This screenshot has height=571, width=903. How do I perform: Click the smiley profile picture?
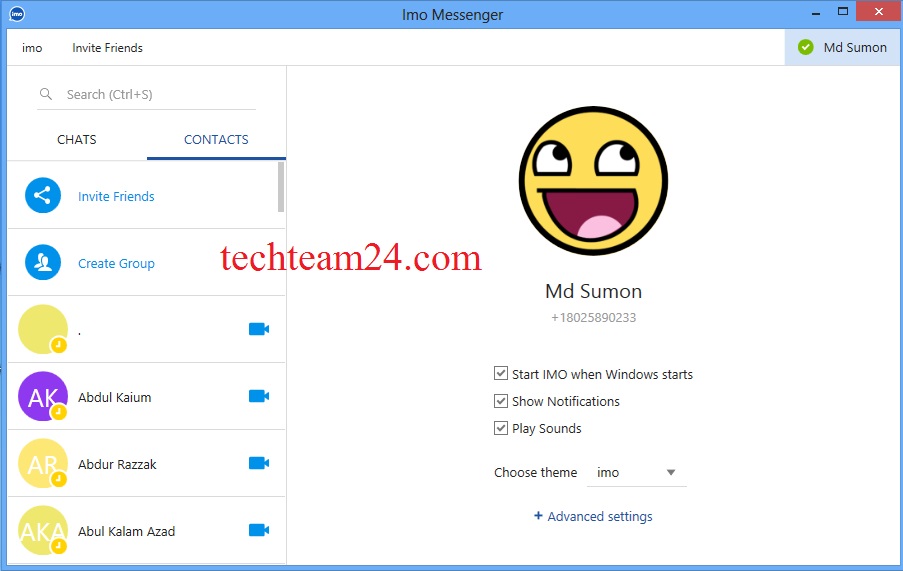(x=593, y=181)
